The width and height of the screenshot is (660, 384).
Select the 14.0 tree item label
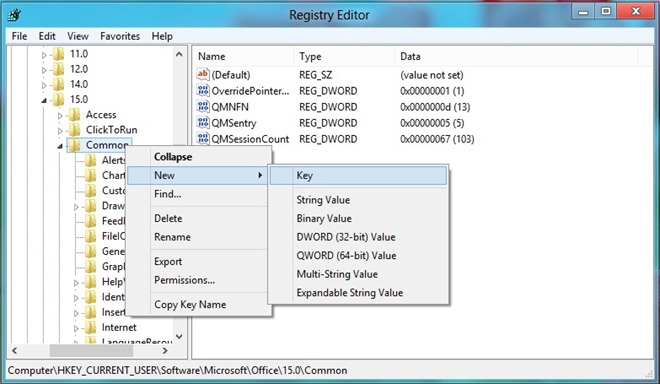tap(79, 84)
